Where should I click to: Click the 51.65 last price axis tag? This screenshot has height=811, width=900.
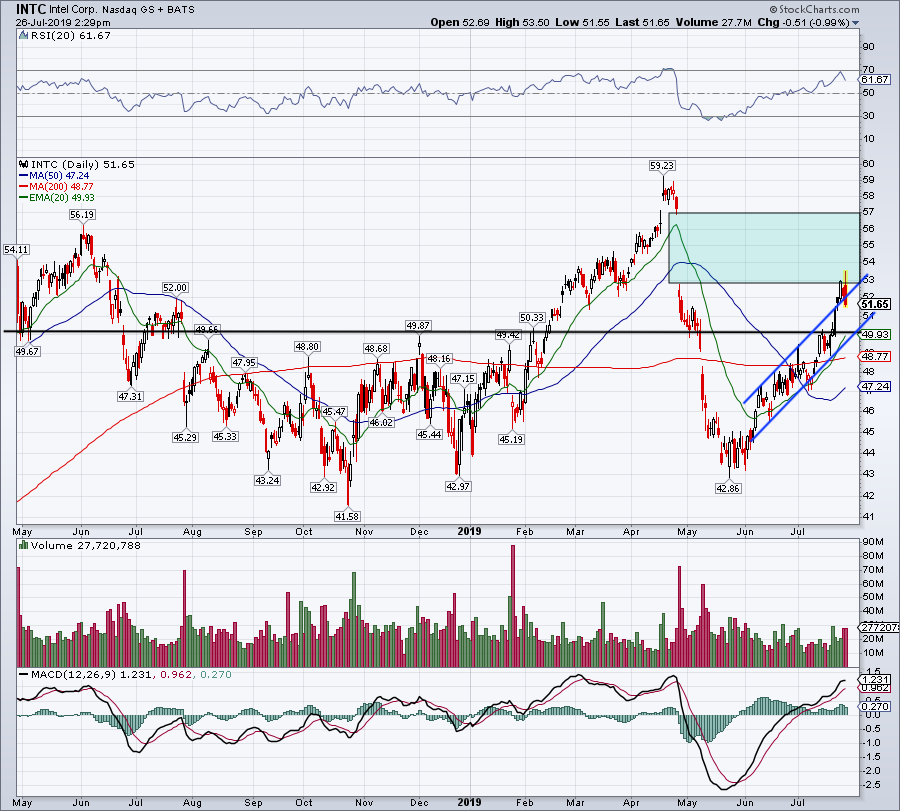(876, 305)
